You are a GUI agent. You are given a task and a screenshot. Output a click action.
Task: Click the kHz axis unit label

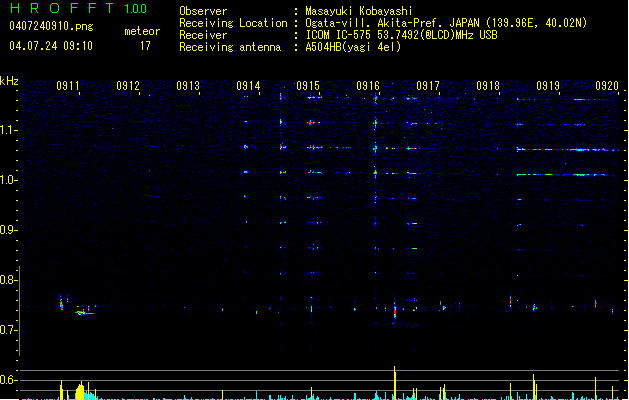click(x=9, y=81)
